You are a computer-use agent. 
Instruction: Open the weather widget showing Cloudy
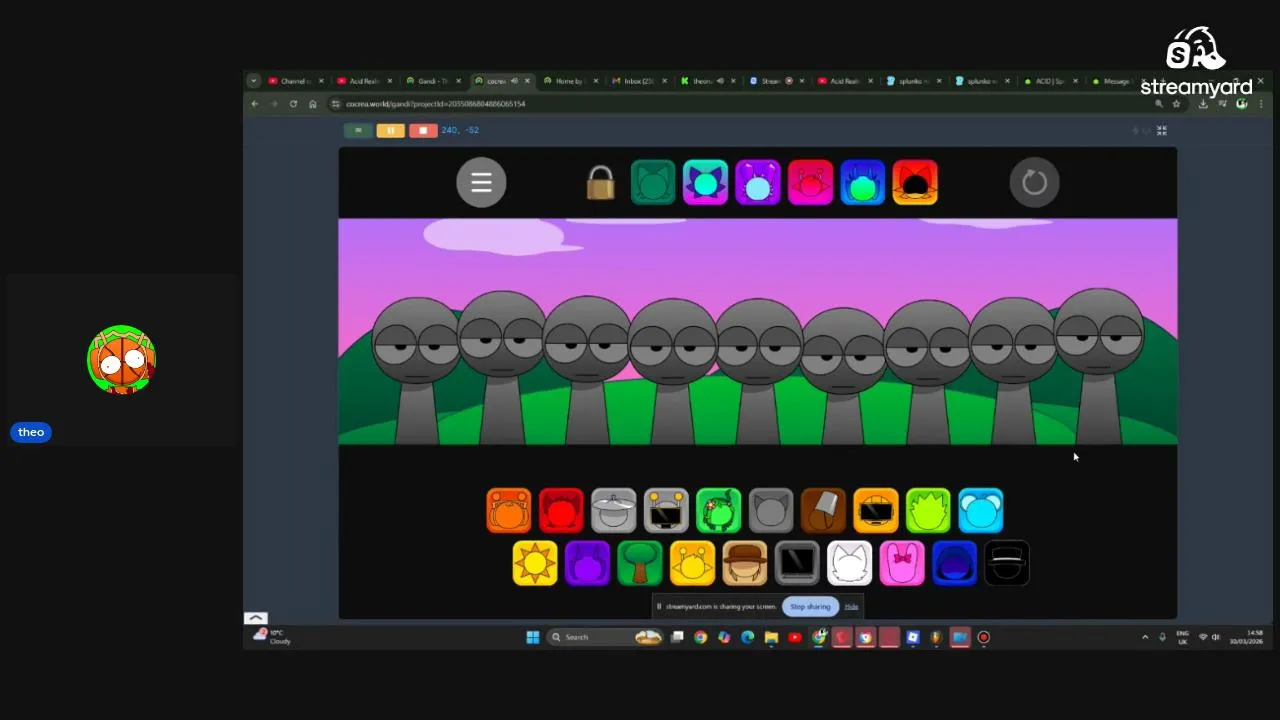[x=272, y=636]
